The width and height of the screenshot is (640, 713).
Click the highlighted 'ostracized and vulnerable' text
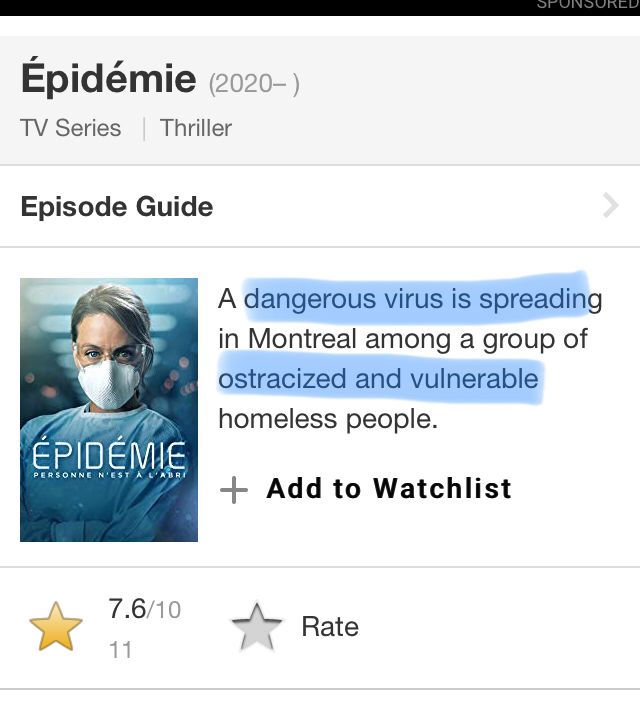378,379
